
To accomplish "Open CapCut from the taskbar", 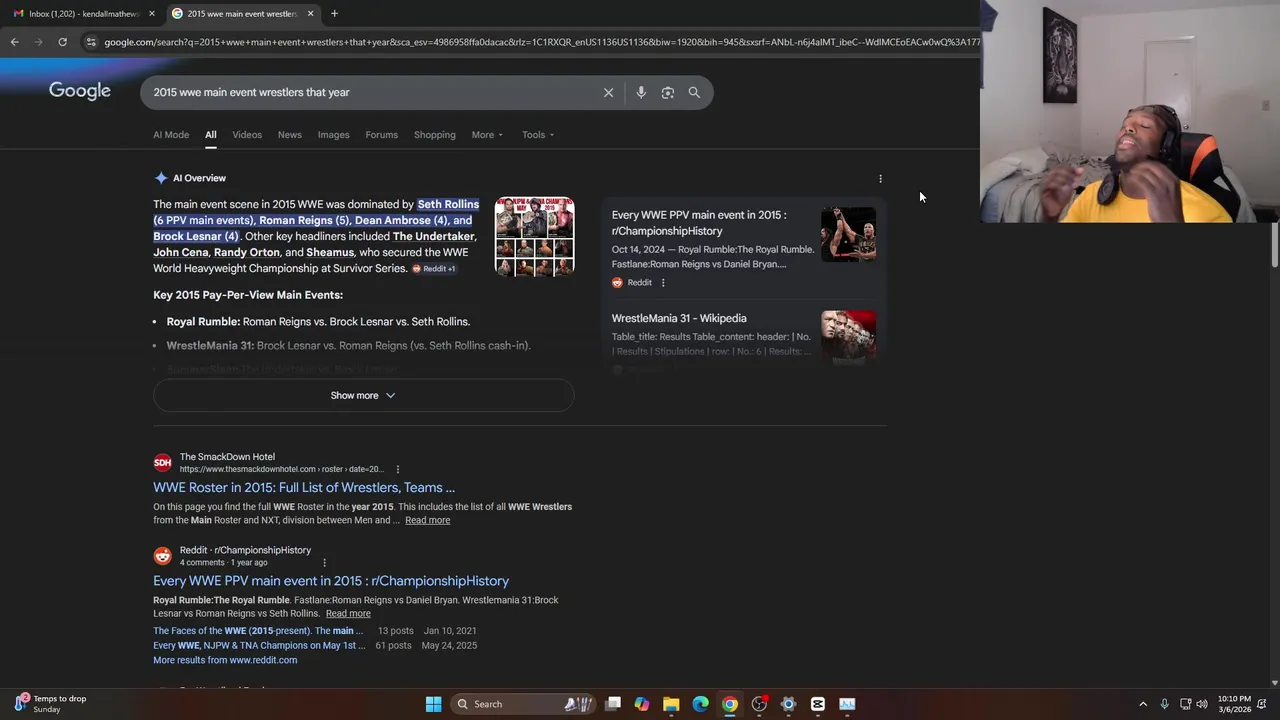I will 818,704.
